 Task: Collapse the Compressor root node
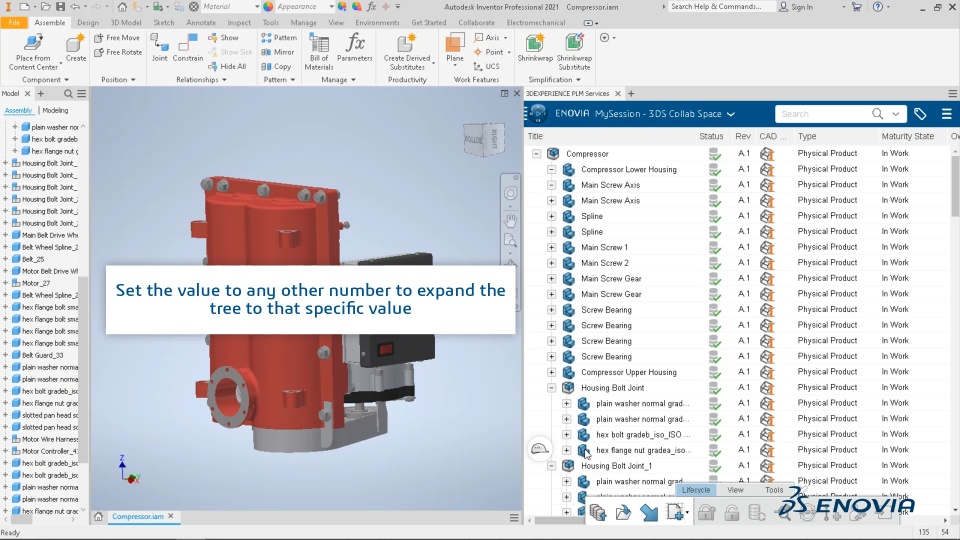coord(536,154)
